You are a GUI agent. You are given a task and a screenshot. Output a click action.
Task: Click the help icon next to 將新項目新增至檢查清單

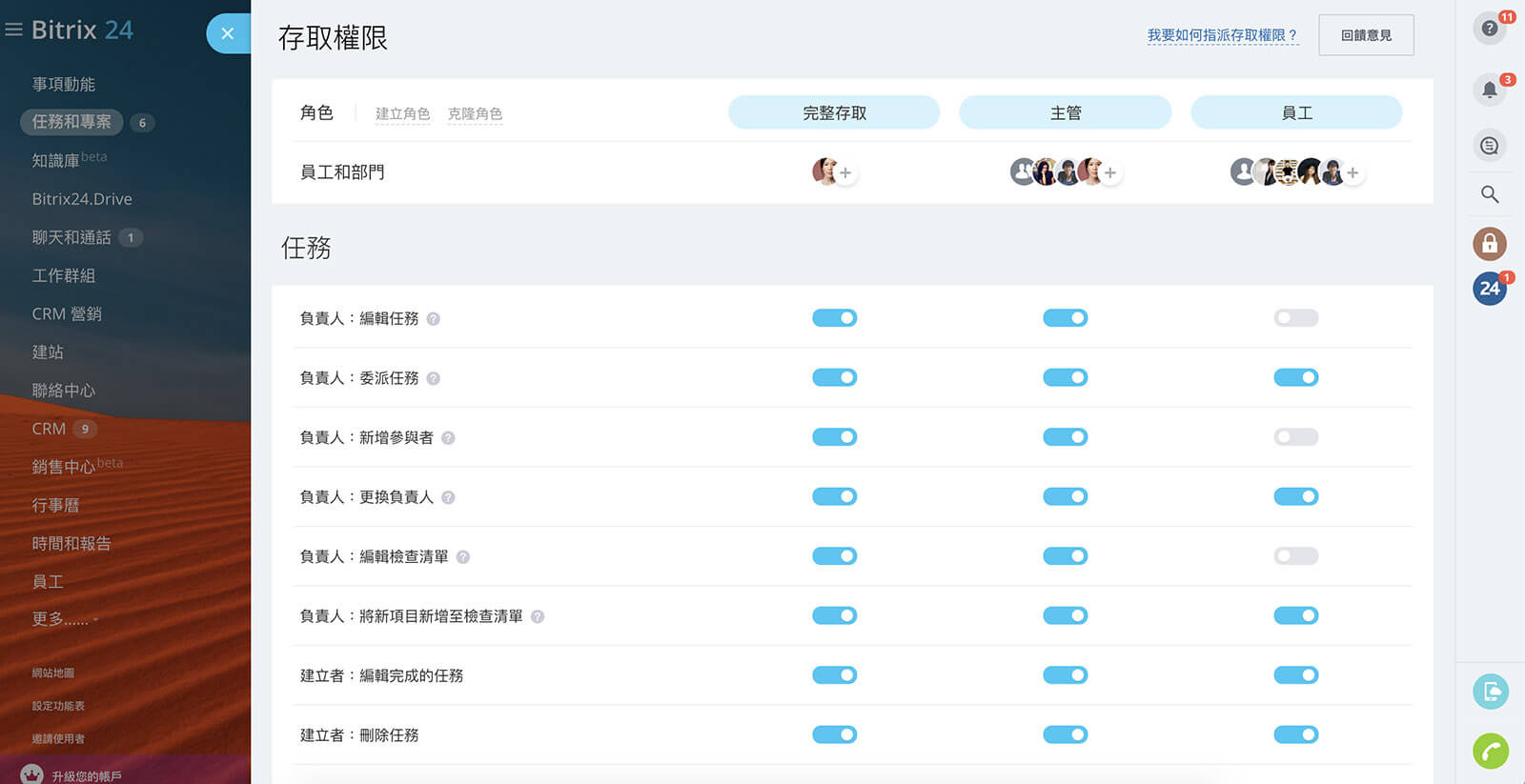[538, 616]
